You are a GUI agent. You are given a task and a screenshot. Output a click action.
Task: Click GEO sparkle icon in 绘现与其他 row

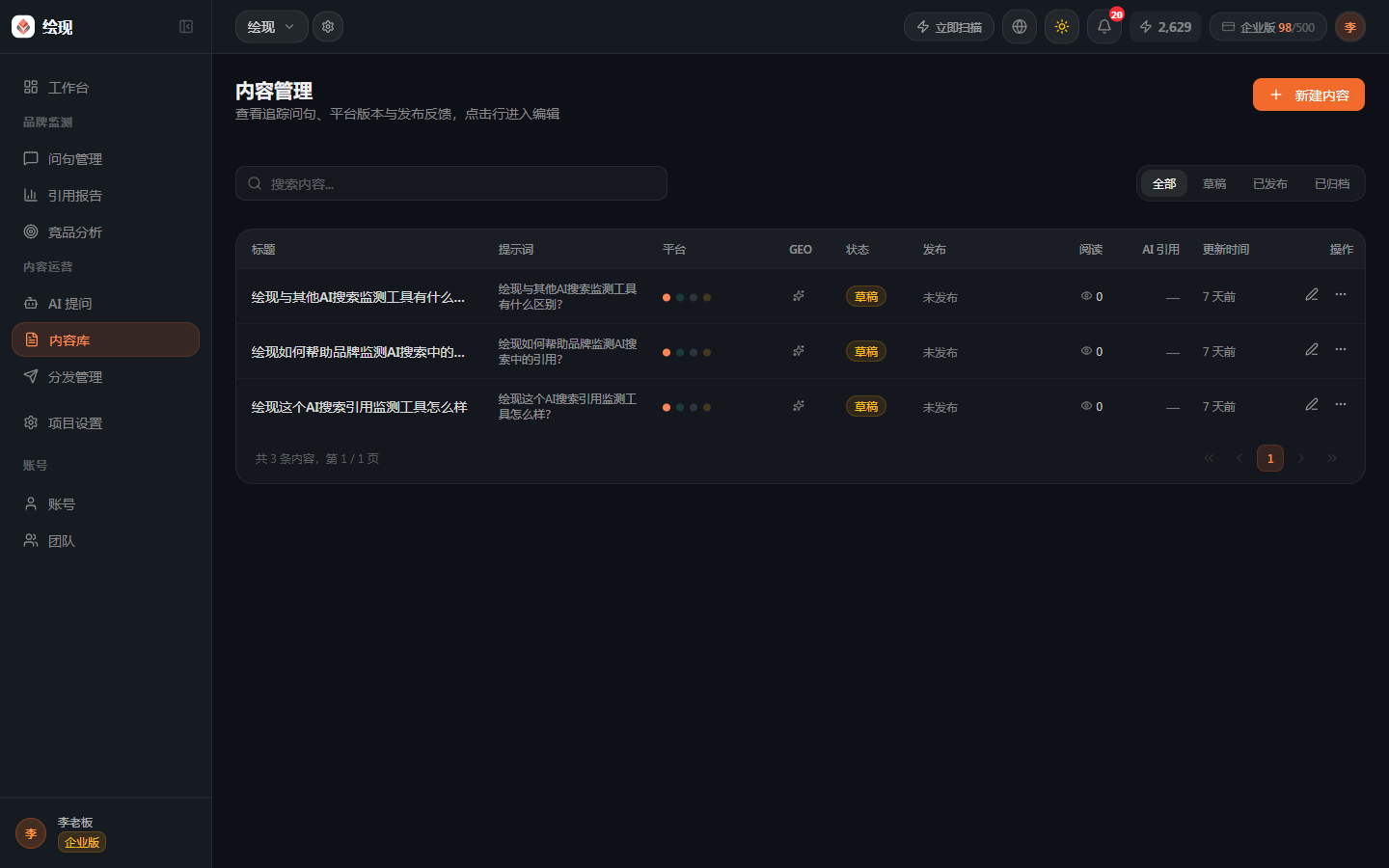tap(799, 296)
